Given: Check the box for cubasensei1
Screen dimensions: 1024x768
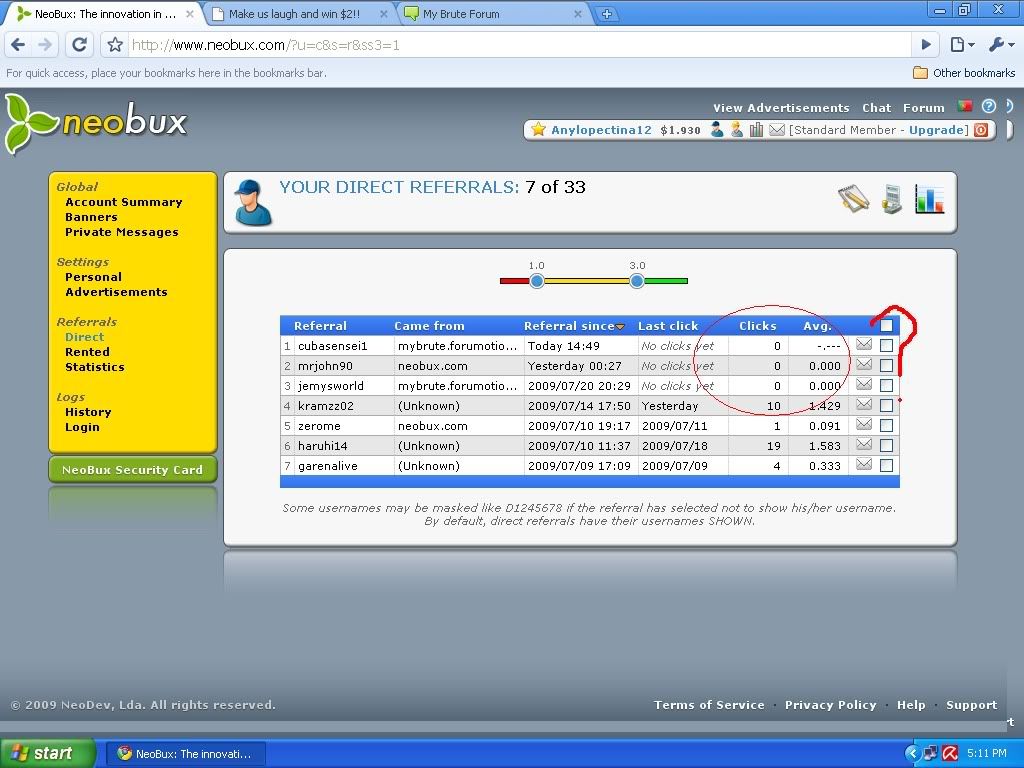Looking at the screenshot, I should tap(886, 345).
